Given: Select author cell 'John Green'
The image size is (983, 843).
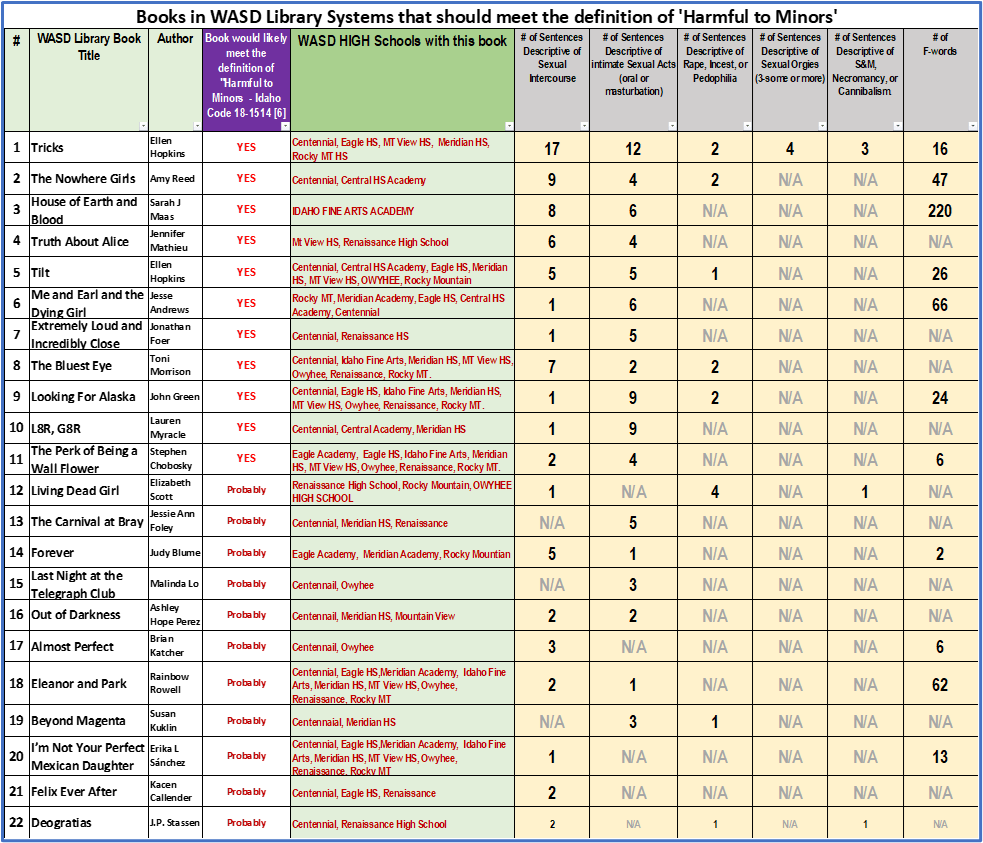Looking at the screenshot, I should point(175,397).
